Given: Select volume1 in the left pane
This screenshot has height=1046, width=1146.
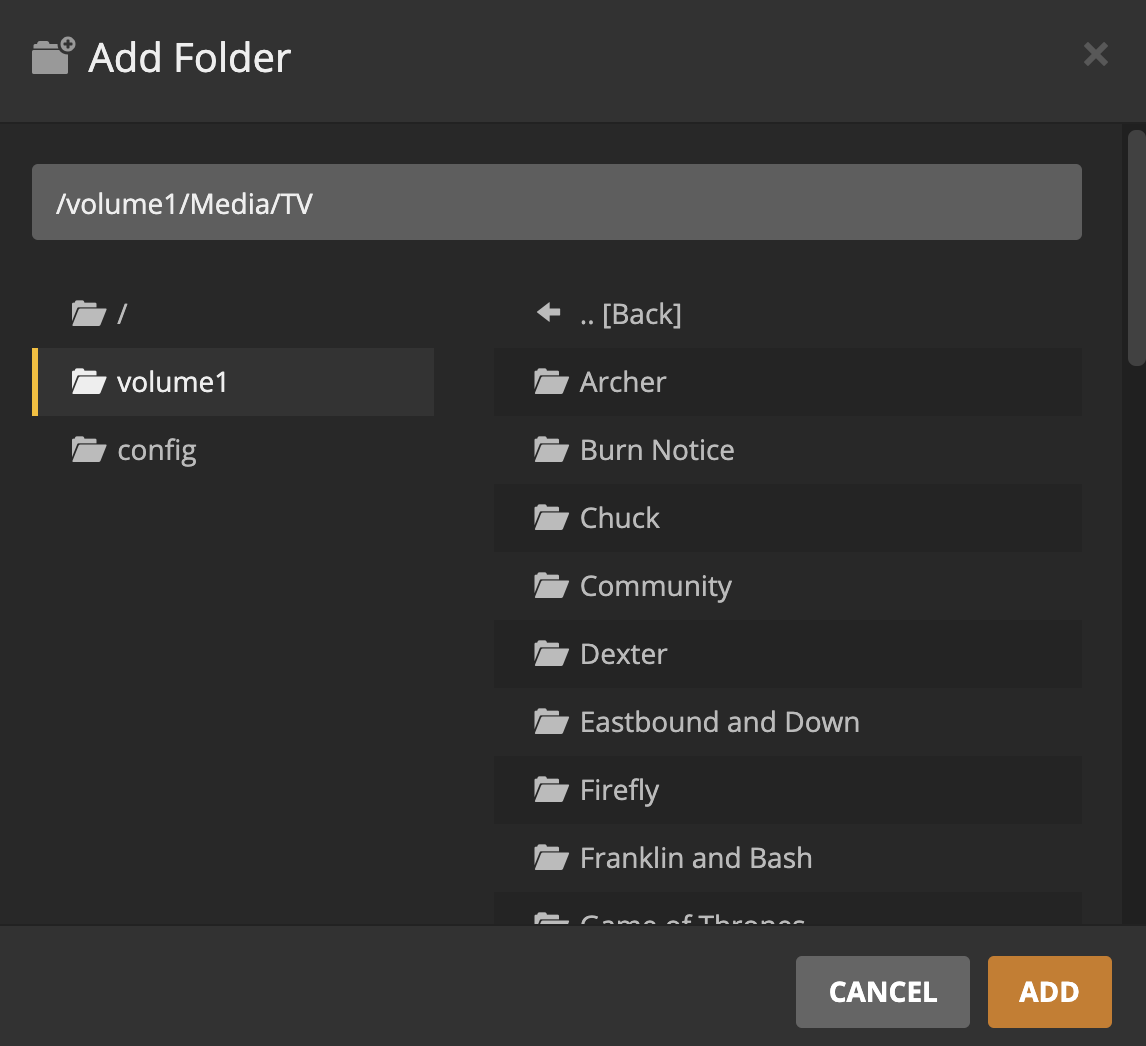Looking at the screenshot, I should [x=233, y=382].
